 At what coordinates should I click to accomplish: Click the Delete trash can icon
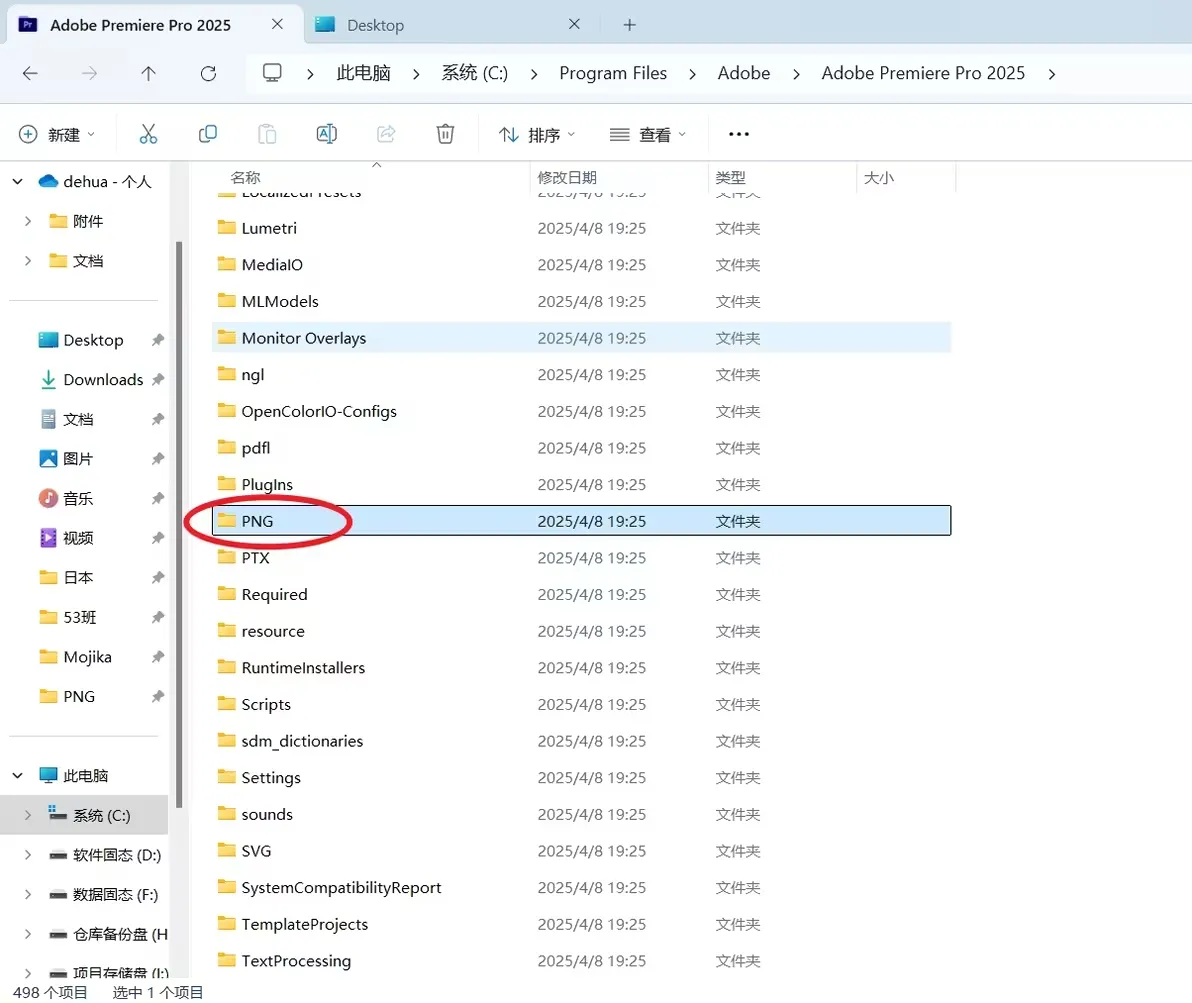[445, 134]
